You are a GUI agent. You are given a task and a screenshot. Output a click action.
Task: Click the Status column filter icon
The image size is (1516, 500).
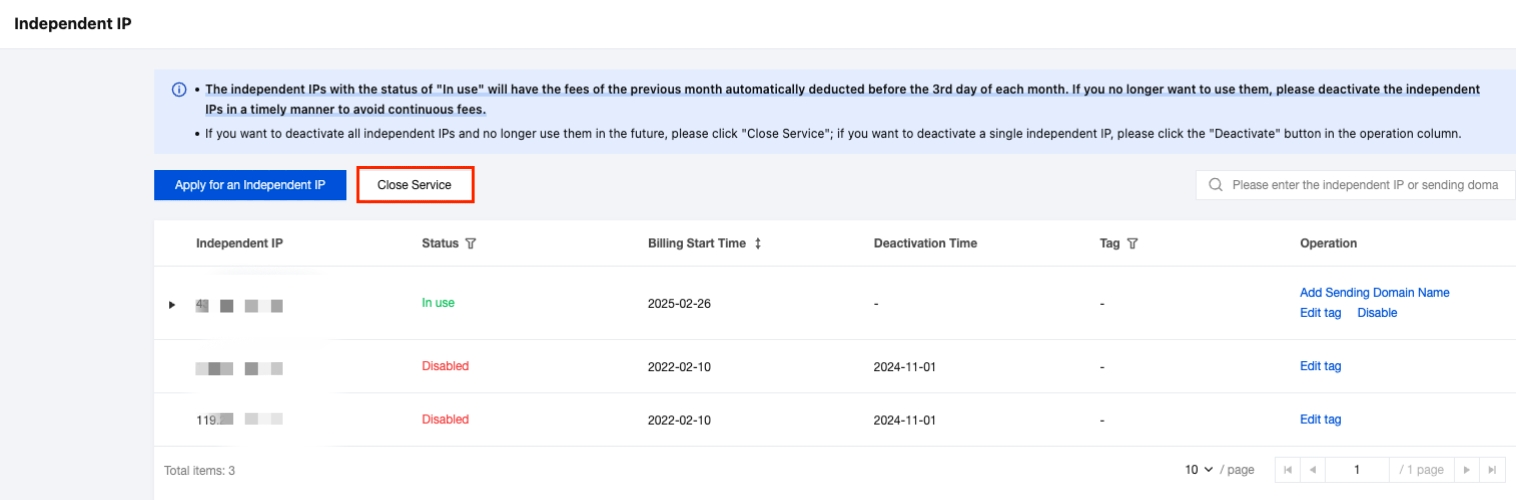click(x=470, y=244)
